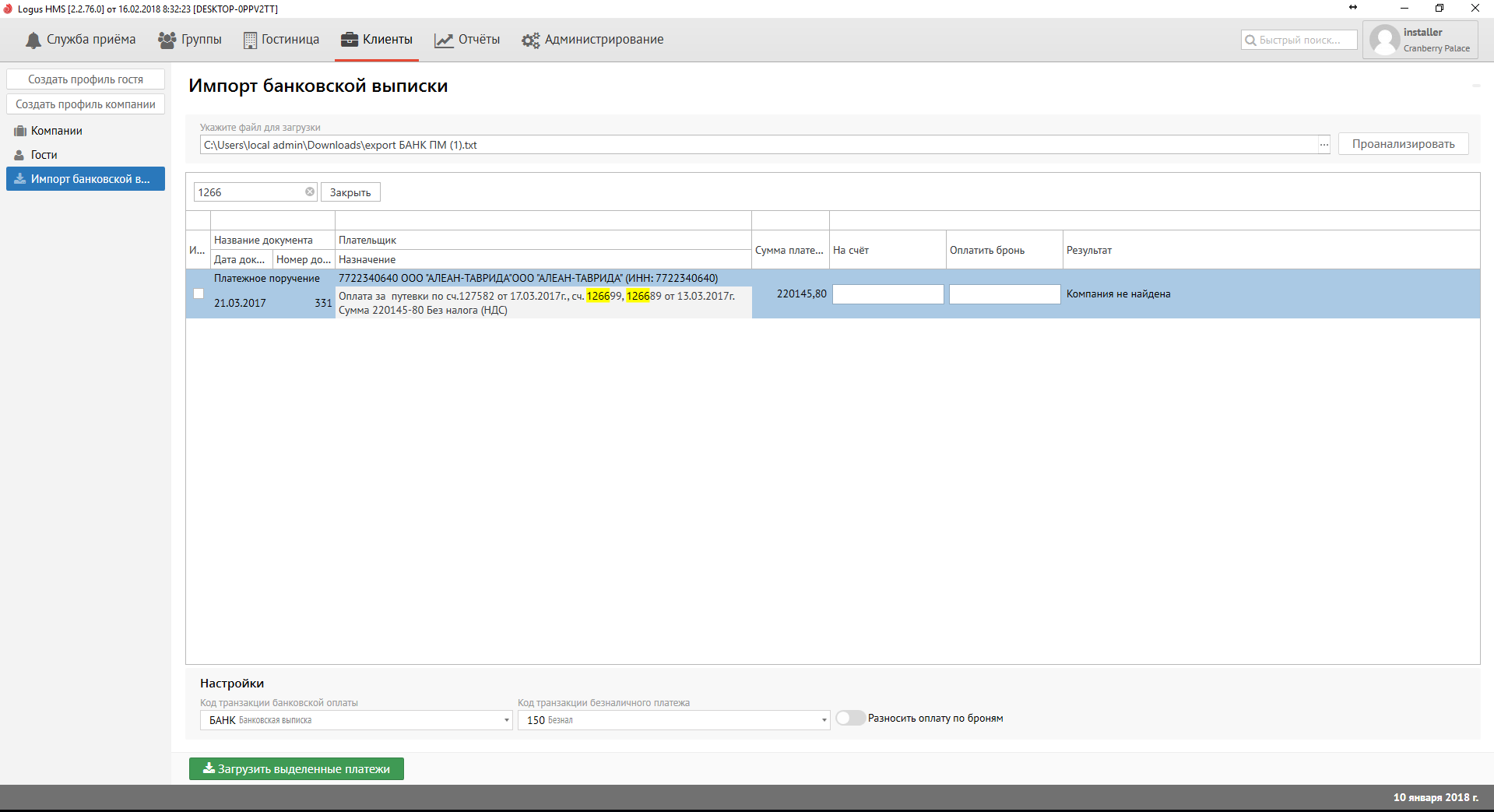1494x812 pixels.
Task: Click the Группы people icon
Action: click(x=167, y=40)
